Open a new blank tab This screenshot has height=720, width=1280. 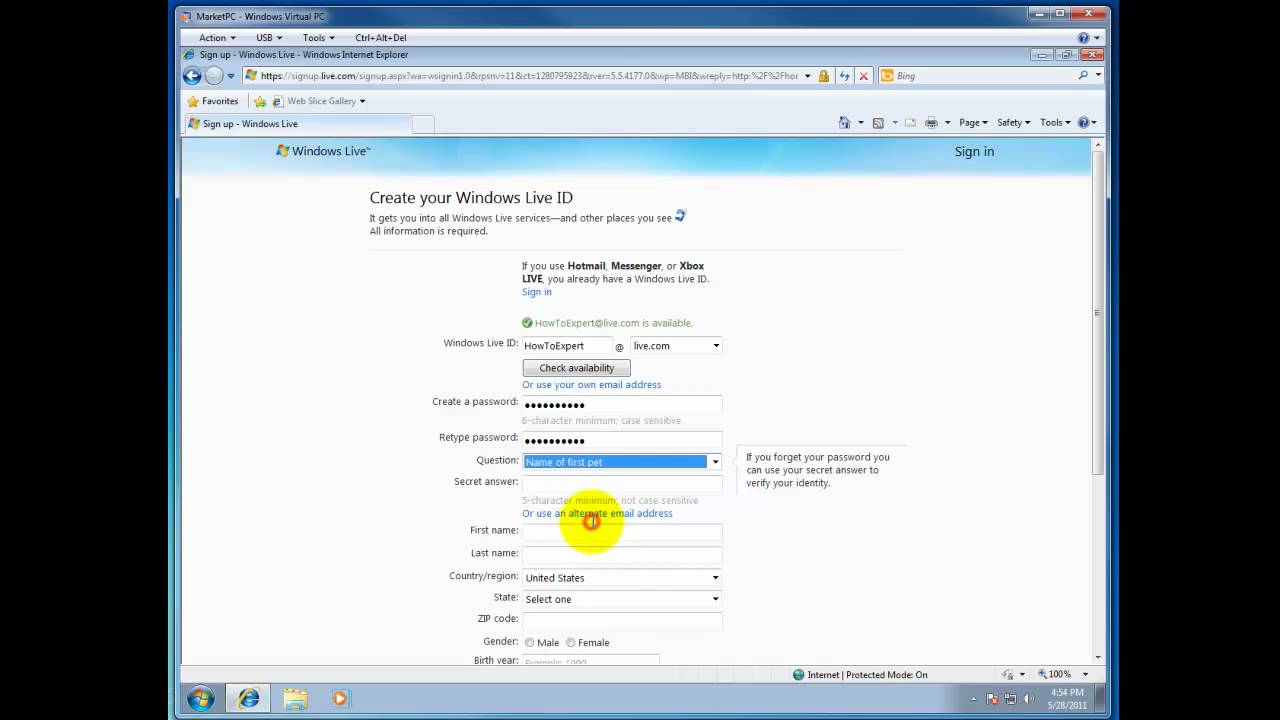tap(424, 124)
